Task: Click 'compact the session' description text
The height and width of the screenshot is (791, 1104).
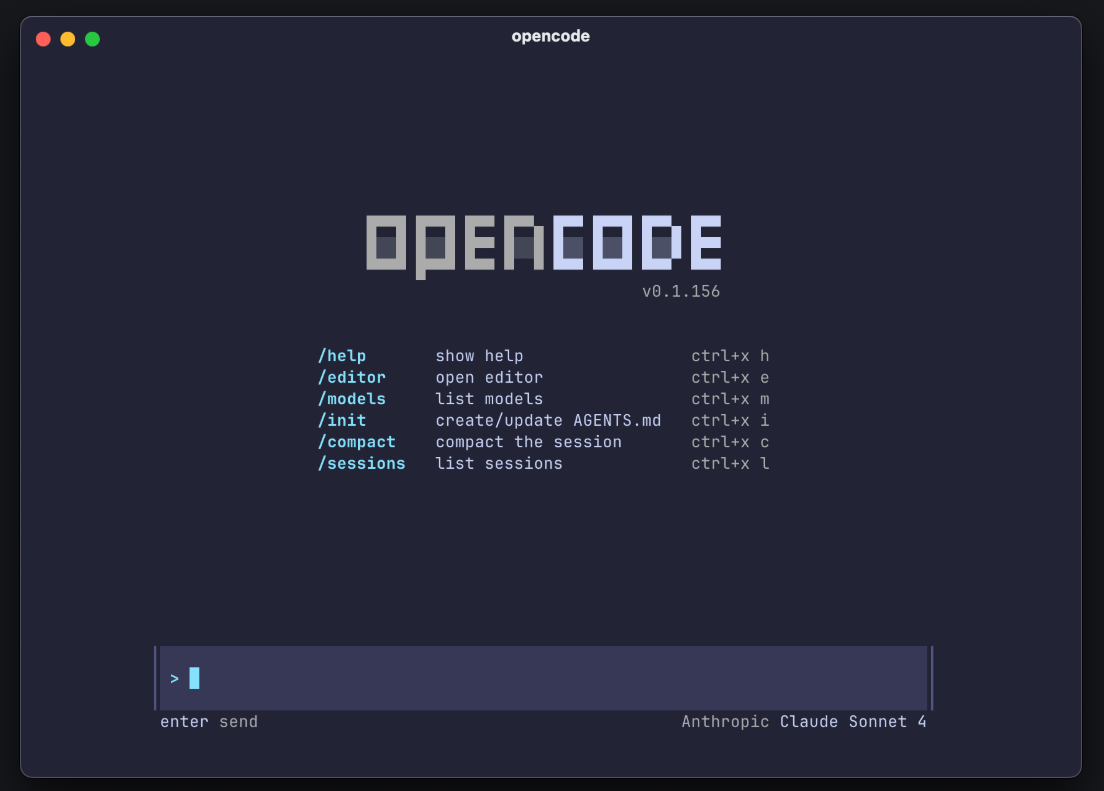Action: click(x=529, y=442)
